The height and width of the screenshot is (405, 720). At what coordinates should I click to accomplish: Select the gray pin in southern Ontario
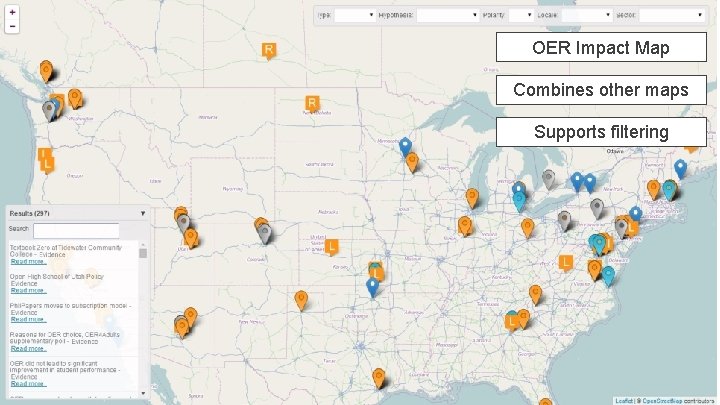click(548, 179)
